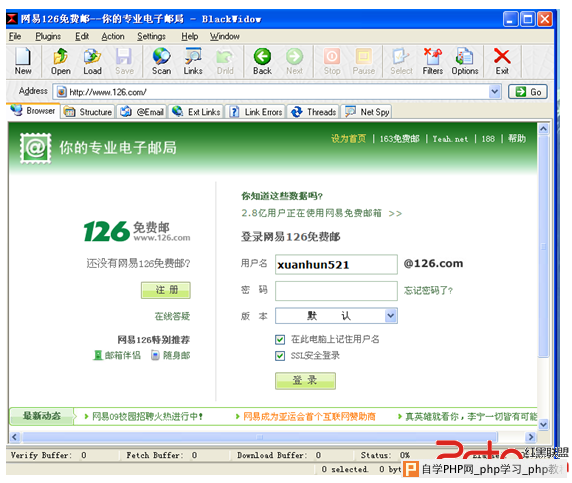Open 网易成为亚运会首个互联网赞助商 news link
Image resolution: width=572 pixels, height=483 pixels.
point(309,416)
